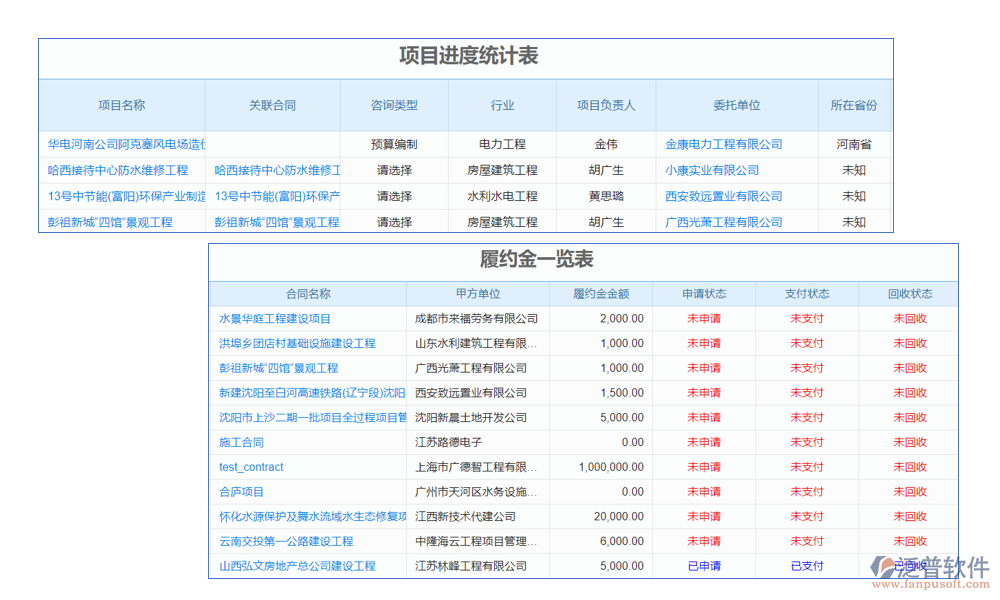This screenshot has height=600, width=1000.
Task: Click 已支付 payment status link
Action: 805,566
